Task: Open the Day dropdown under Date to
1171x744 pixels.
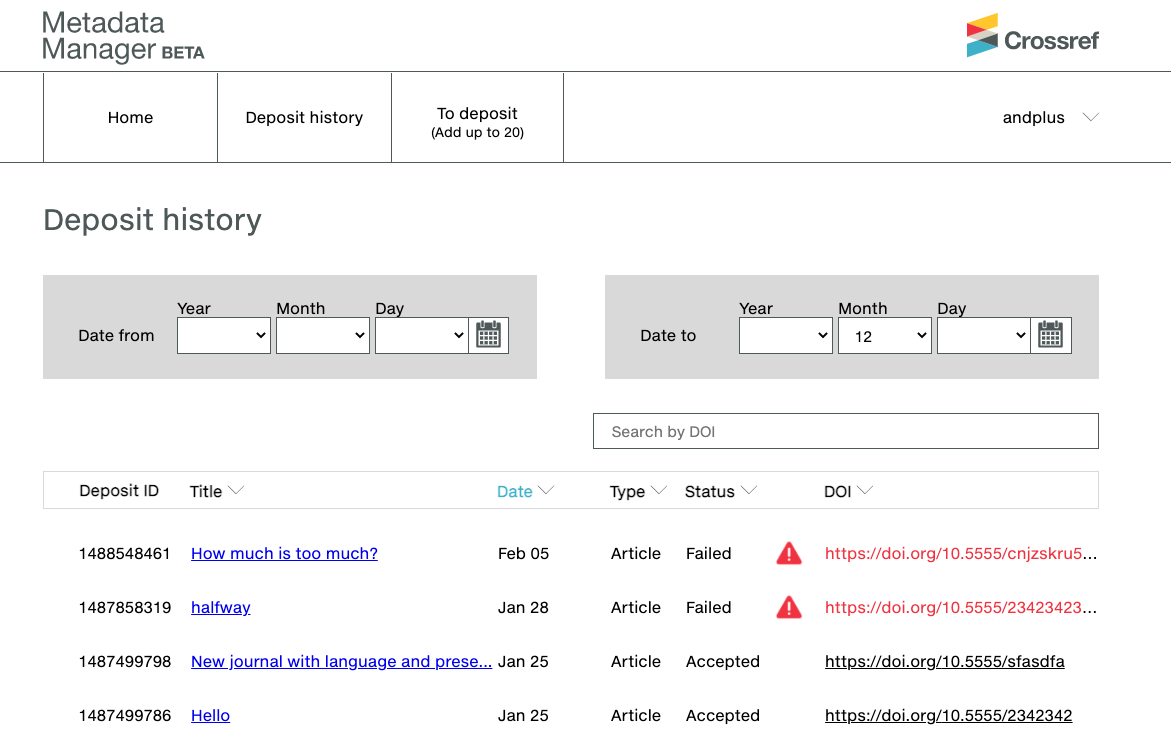Action: click(x=983, y=335)
